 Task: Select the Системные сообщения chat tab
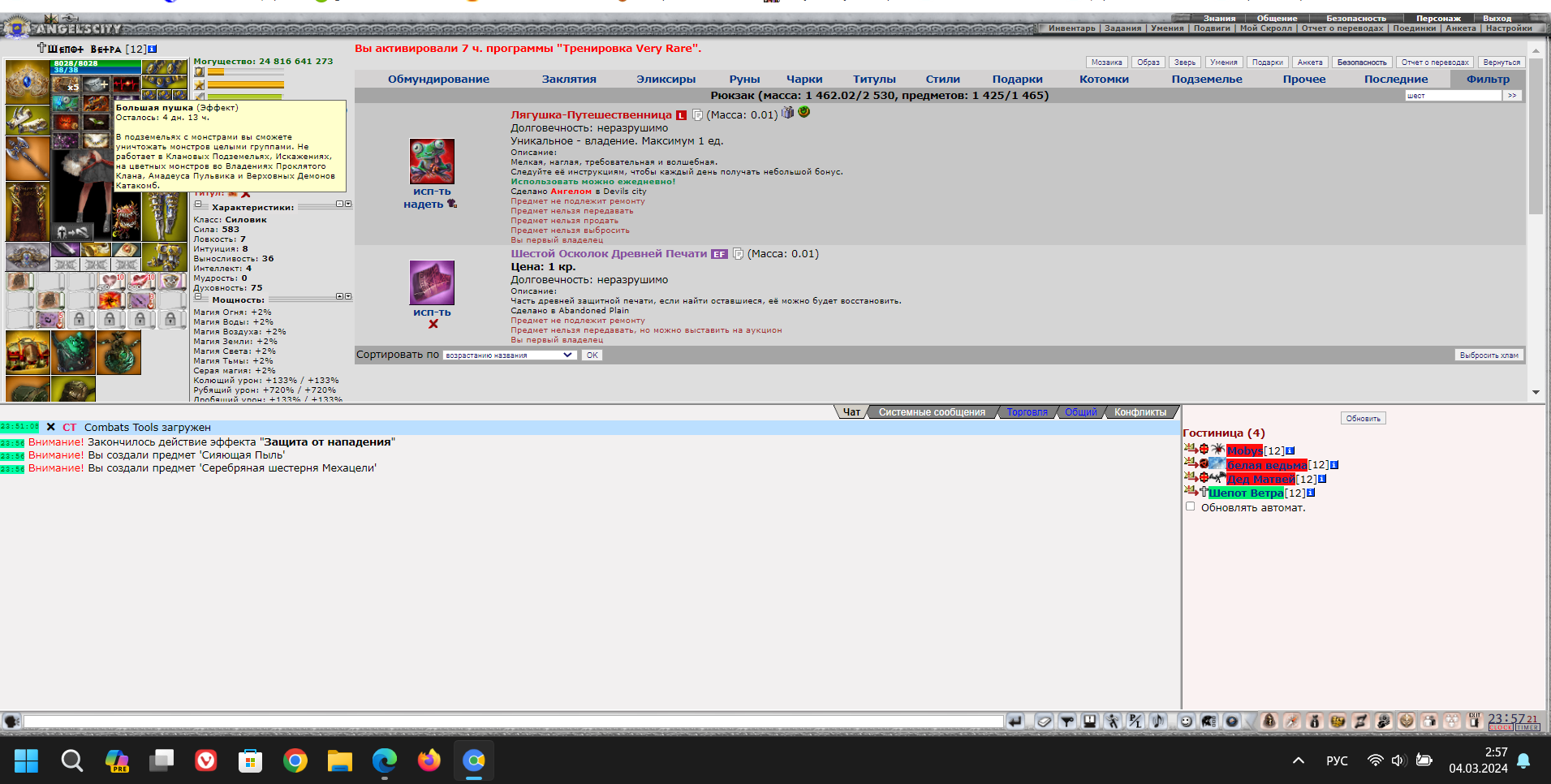point(932,412)
